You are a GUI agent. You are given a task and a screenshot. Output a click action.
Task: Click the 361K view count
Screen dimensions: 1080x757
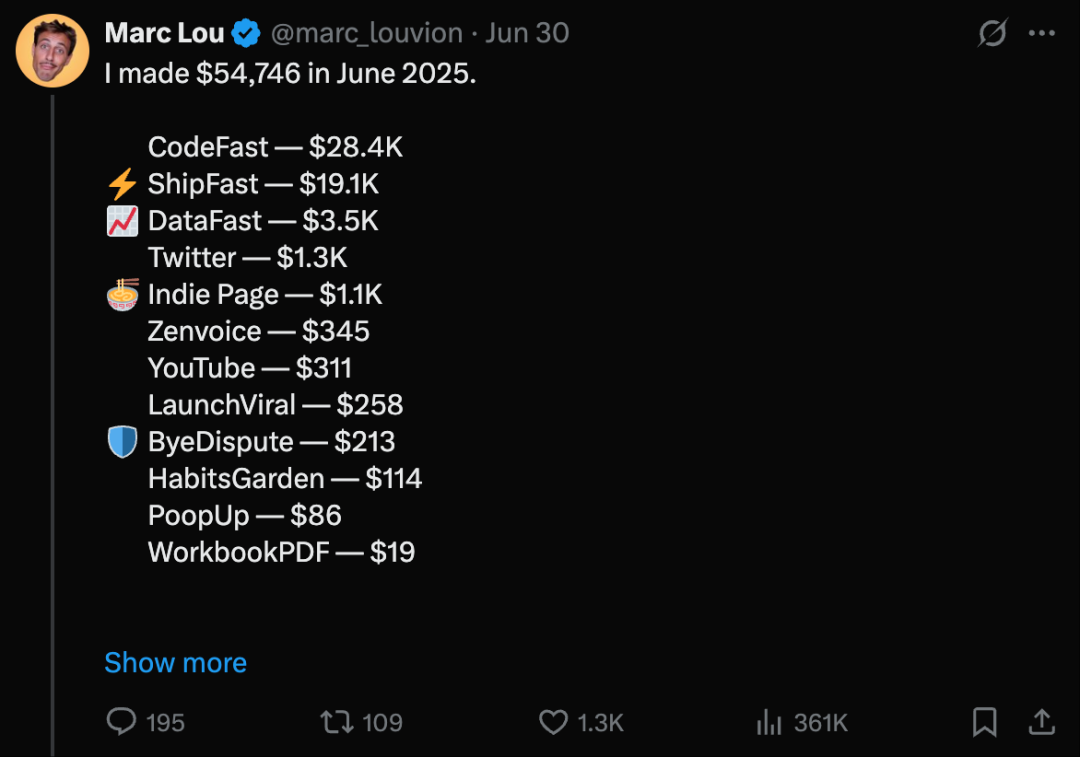[820, 723]
